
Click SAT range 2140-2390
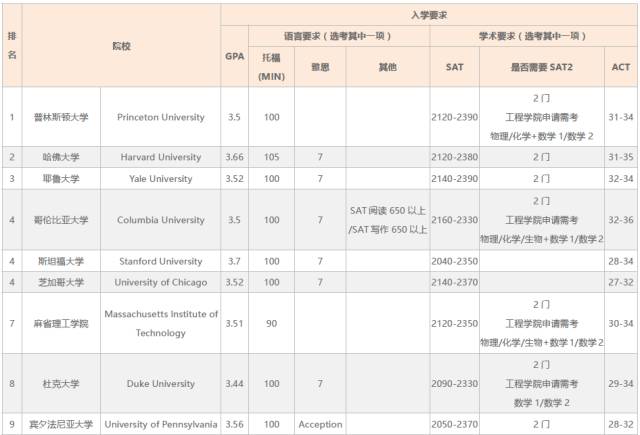pyautogui.click(x=454, y=179)
